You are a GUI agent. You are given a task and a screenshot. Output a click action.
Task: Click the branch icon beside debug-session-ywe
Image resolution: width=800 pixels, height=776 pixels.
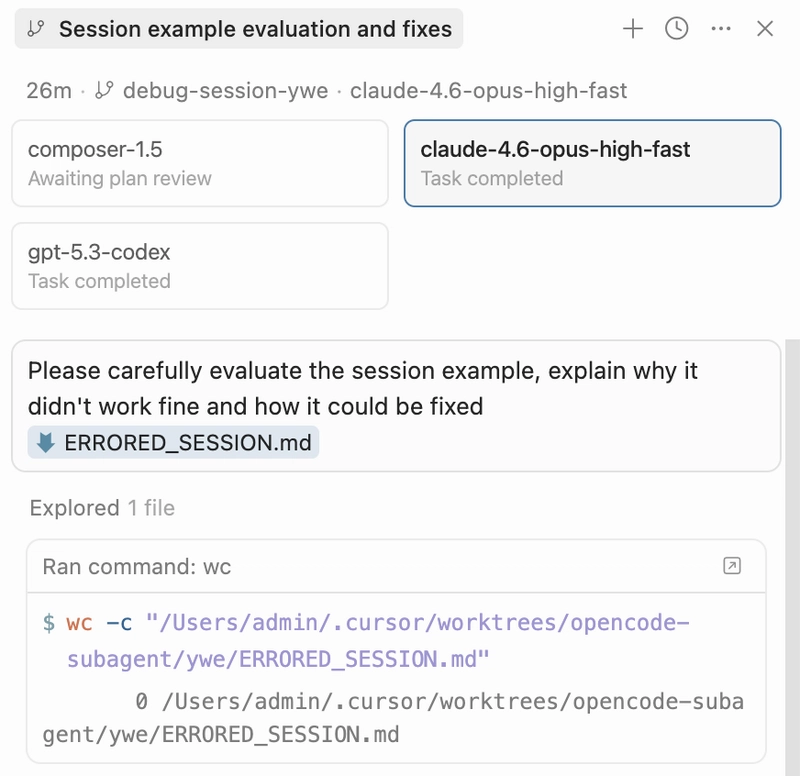point(104,91)
